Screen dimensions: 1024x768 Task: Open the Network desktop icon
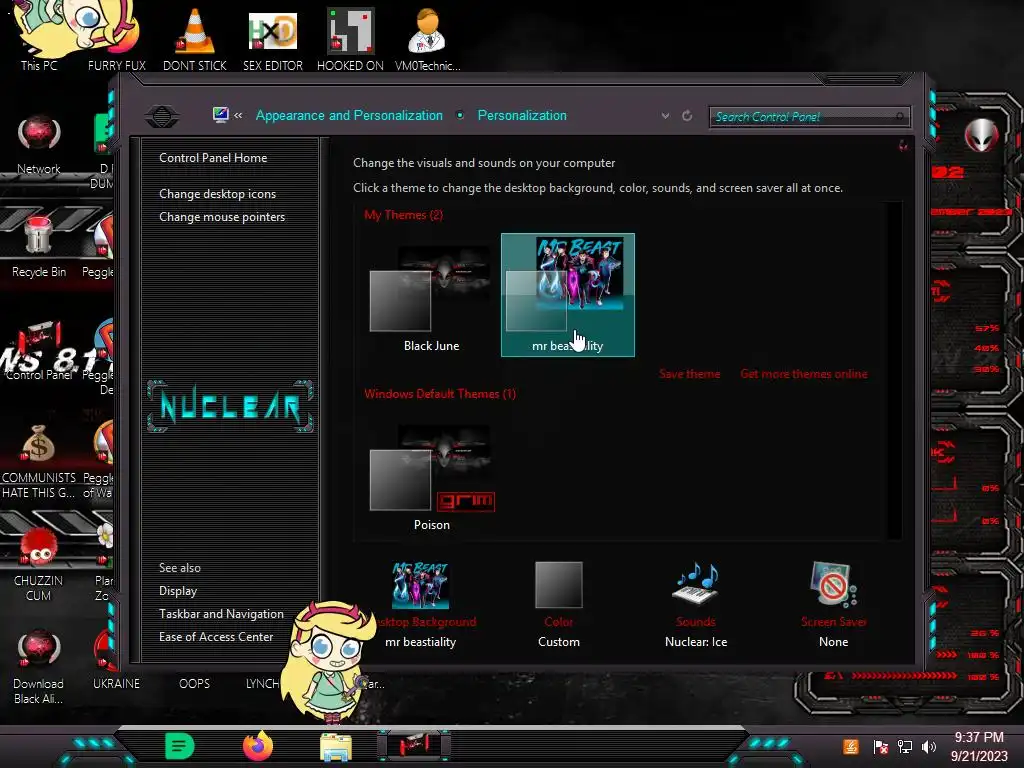pos(39,144)
